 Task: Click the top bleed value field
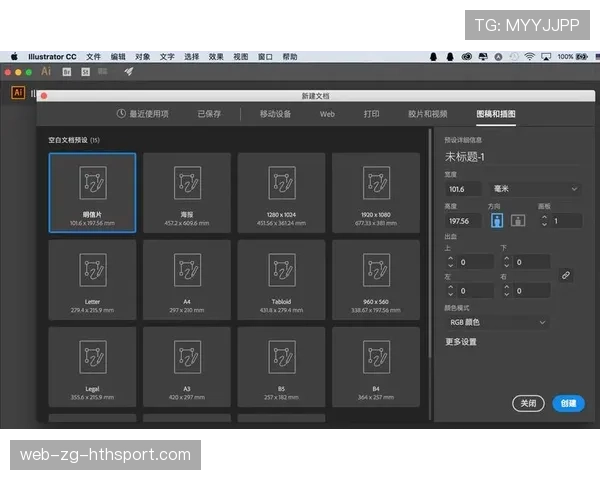(x=474, y=262)
